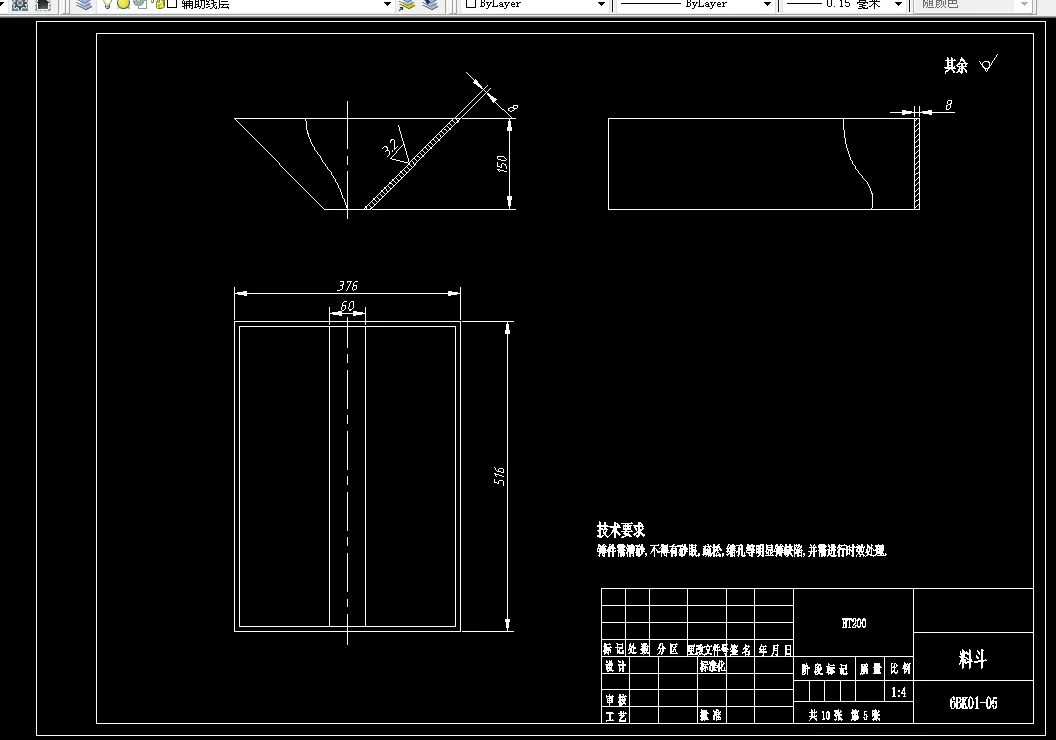Select the 8 dimension above the side view
The image size is (1056, 740).
[949, 104]
